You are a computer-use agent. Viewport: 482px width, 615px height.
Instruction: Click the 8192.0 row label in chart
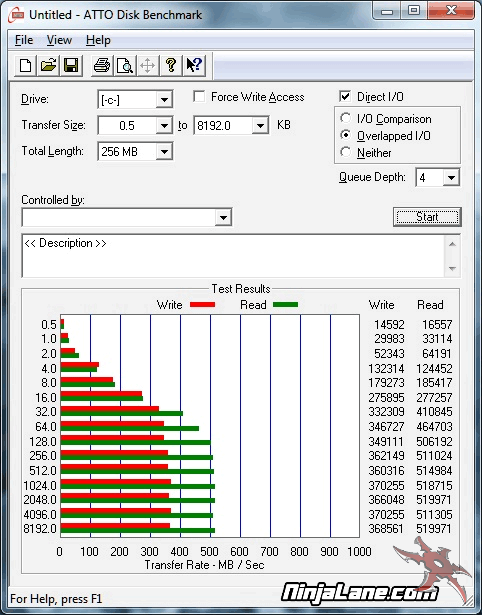point(40,529)
